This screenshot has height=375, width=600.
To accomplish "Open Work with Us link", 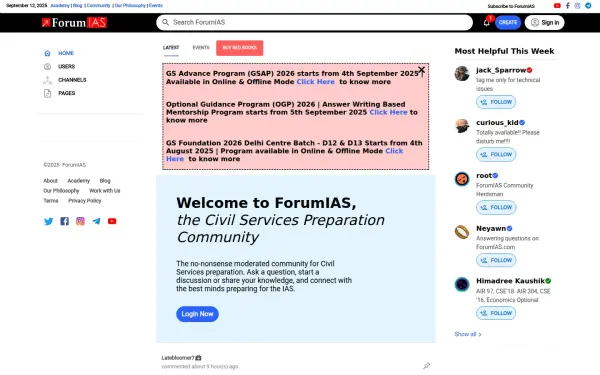I will (x=104, y=191).
